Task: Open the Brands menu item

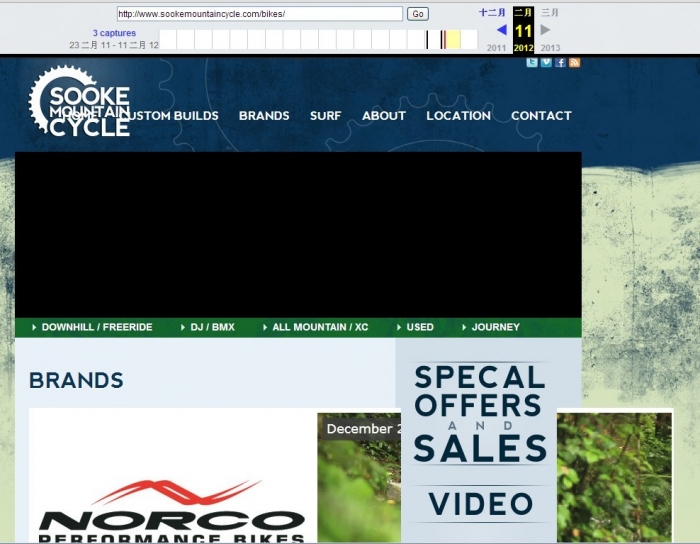Action: (x=264, y=116)
